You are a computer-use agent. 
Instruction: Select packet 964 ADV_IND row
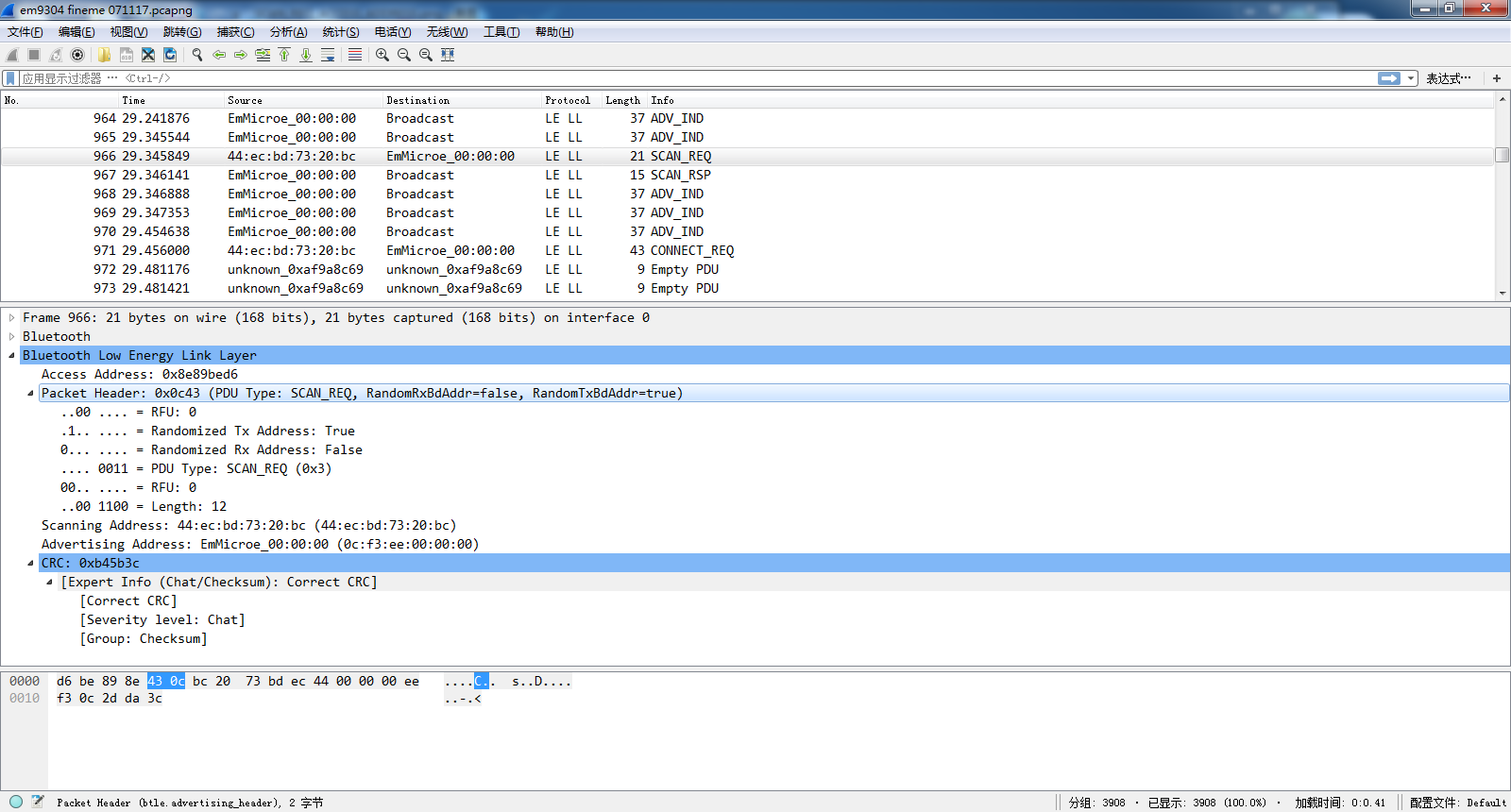[x=748, y=119]
